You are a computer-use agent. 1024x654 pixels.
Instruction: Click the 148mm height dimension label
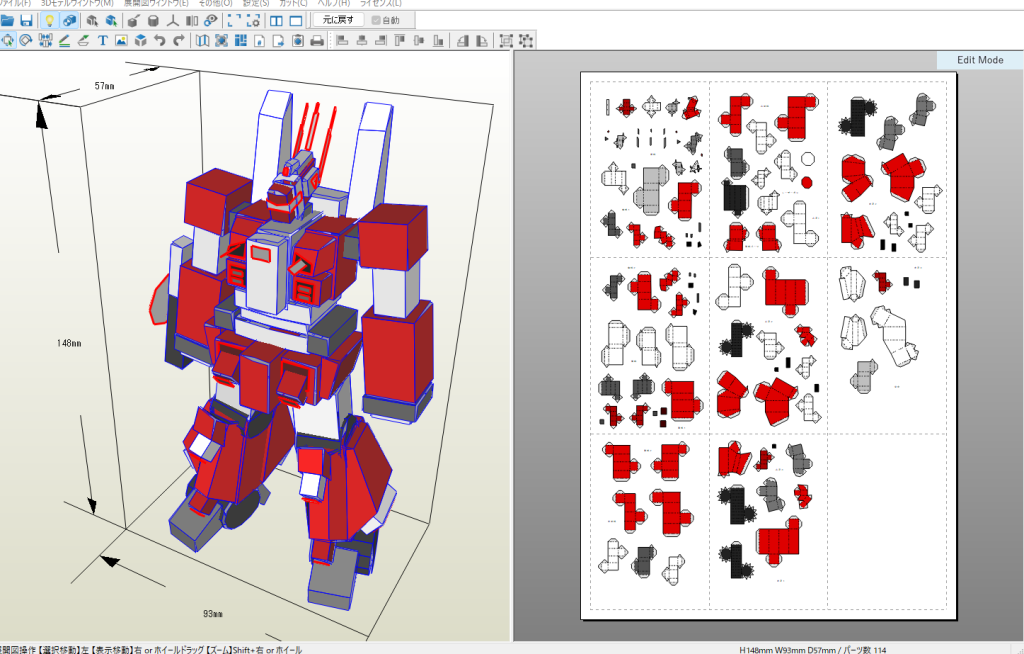69,343
